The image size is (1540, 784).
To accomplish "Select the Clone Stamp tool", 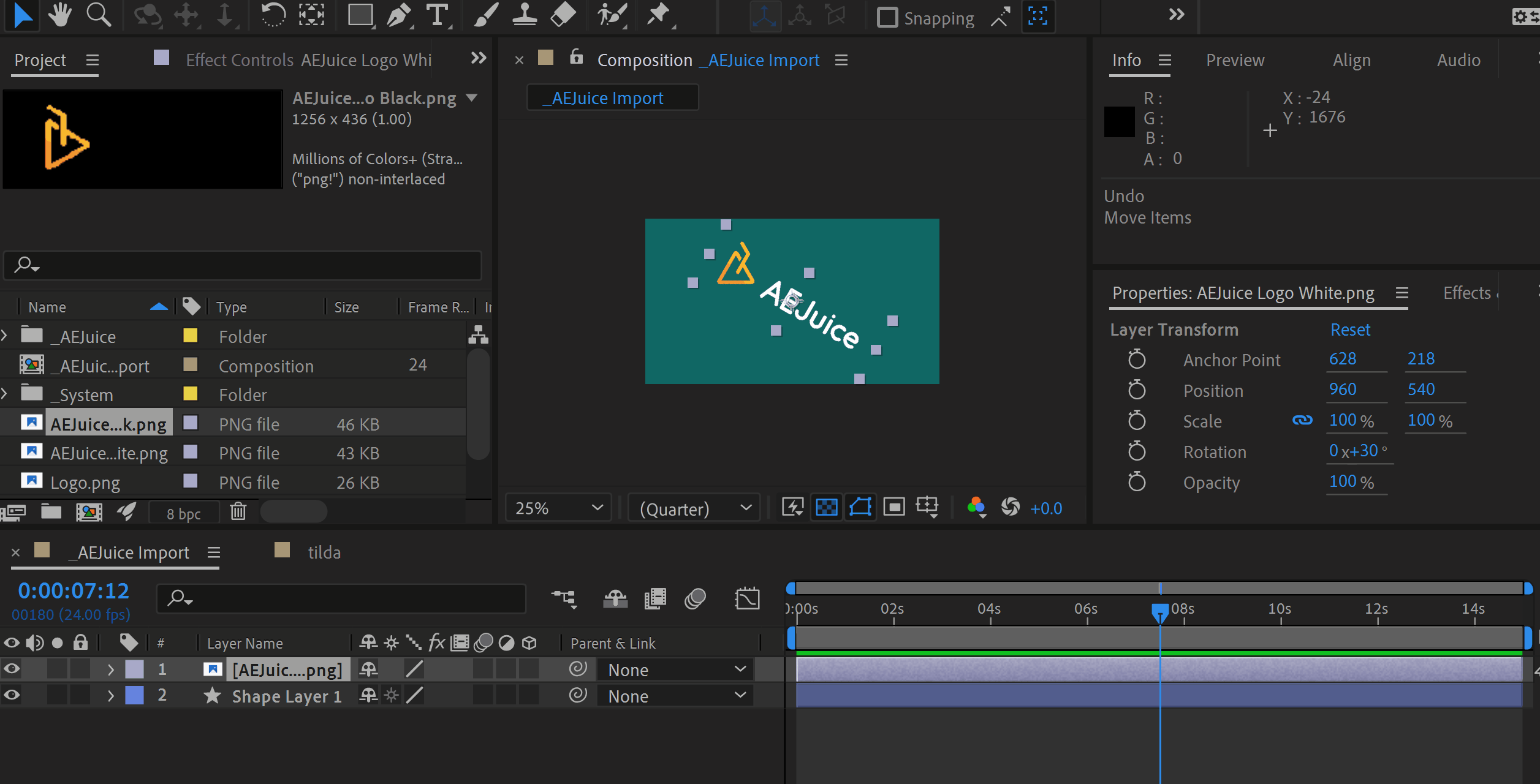I will [525, 16].
